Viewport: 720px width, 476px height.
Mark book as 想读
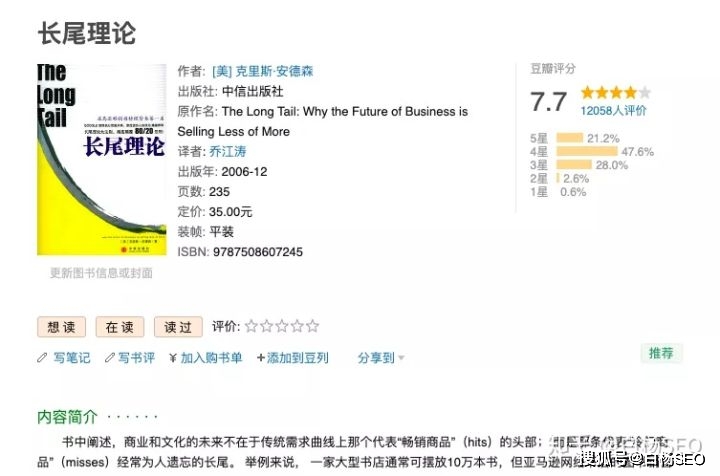click(x=61, y=327)
